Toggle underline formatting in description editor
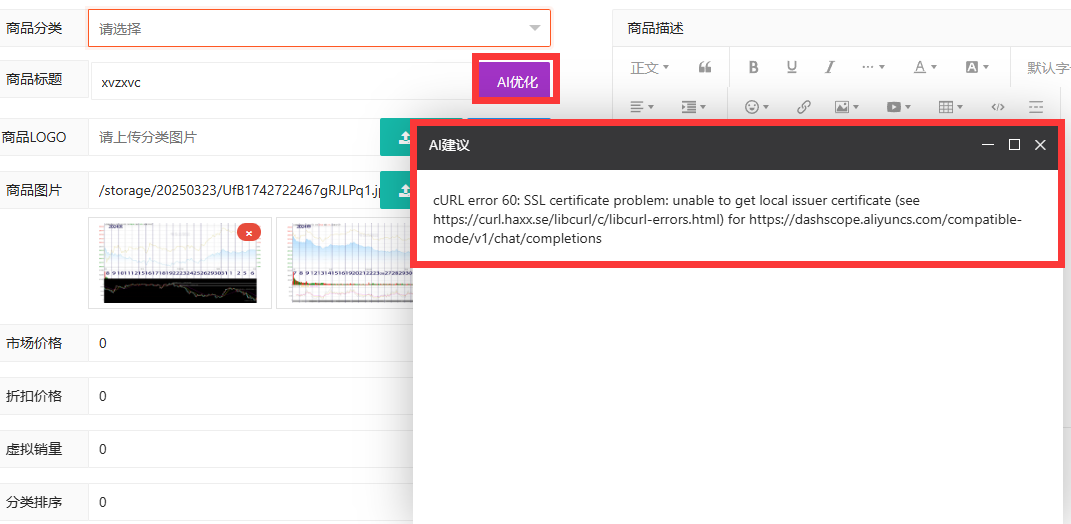This screenshot has height=524, width=1071. (791, 67)
